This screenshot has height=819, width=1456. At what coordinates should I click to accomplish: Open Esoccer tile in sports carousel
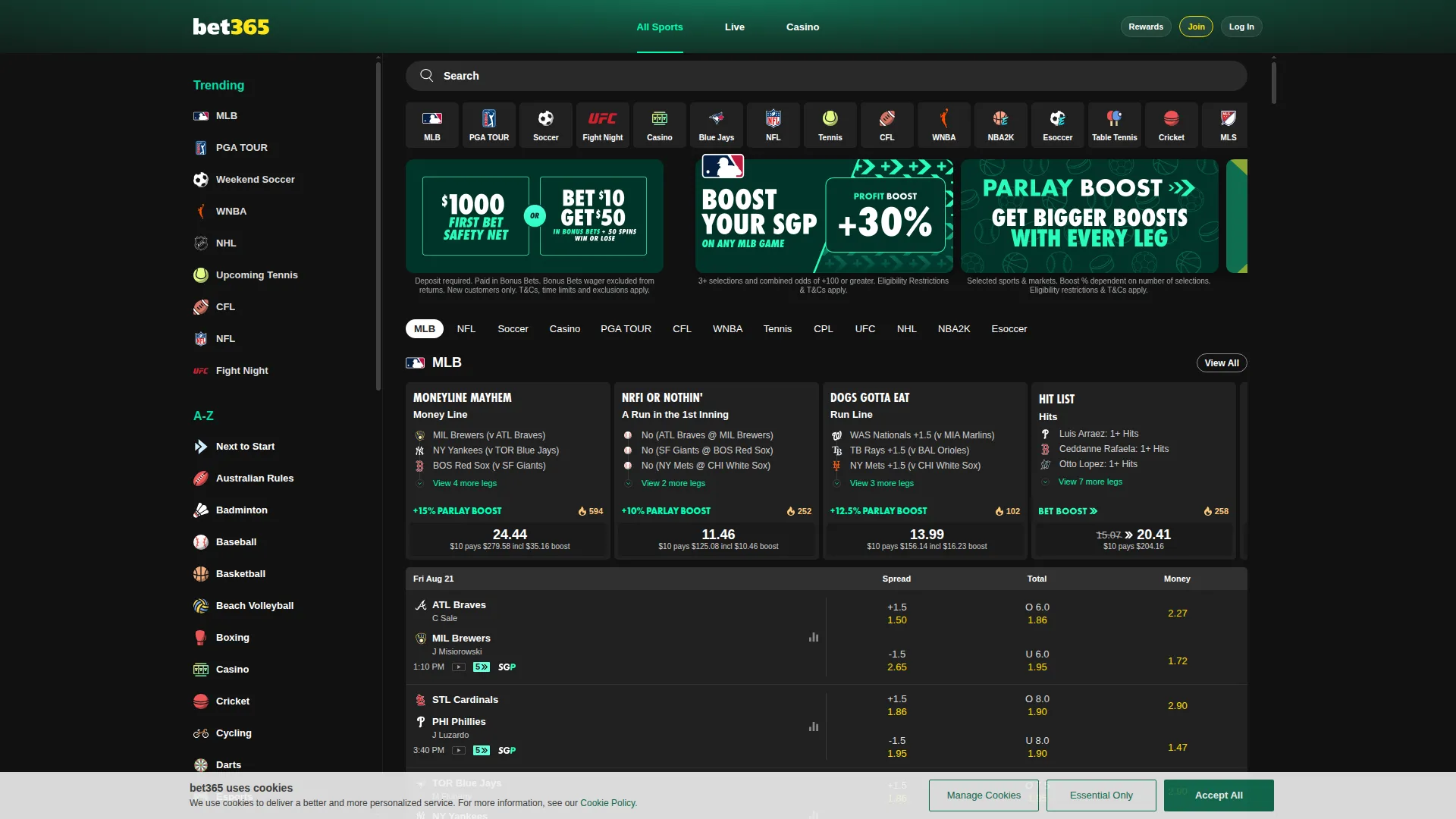(x=1058, y=125)
